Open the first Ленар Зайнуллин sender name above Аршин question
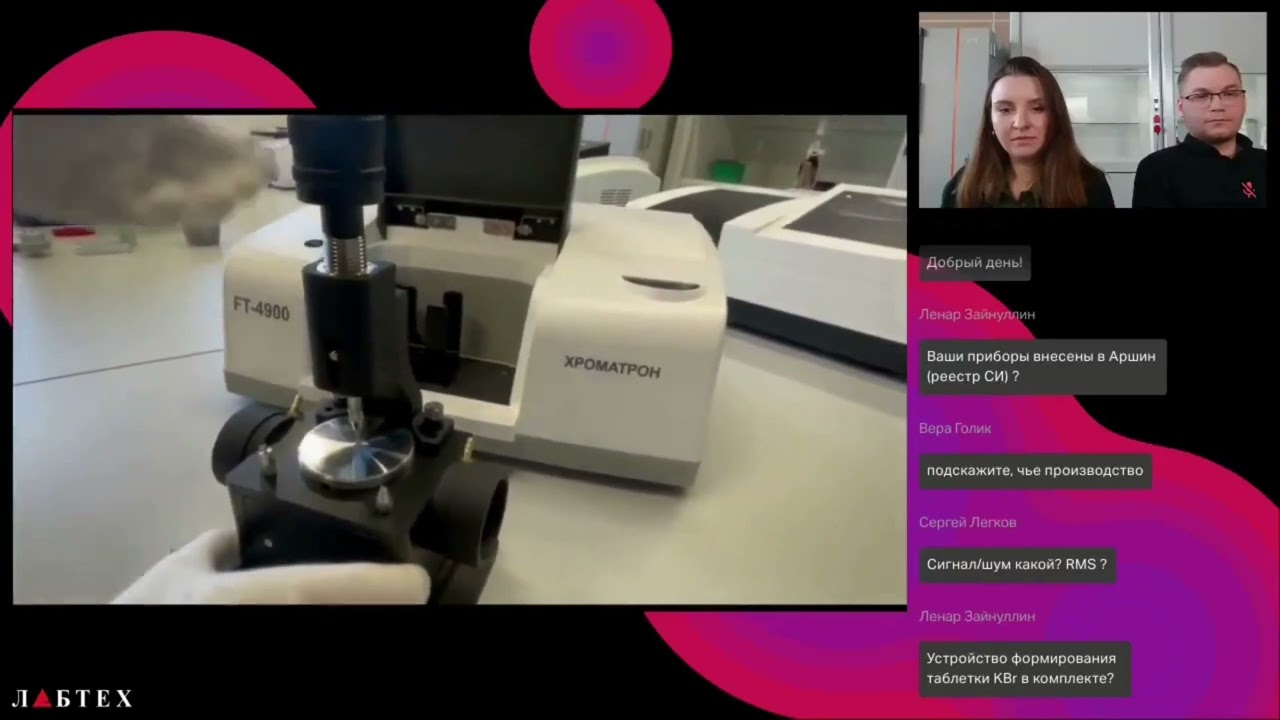 (x=977, y=314)
